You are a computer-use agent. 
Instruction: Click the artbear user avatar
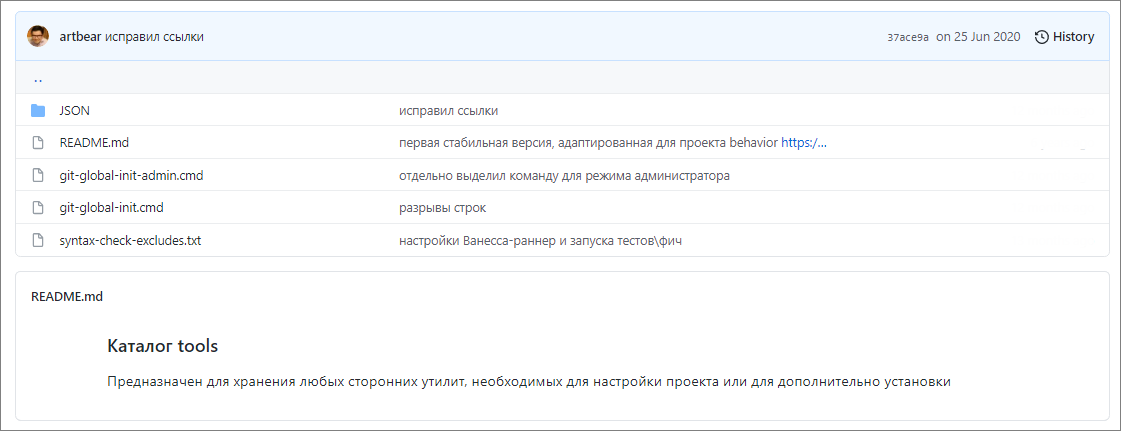pos(38,37)
